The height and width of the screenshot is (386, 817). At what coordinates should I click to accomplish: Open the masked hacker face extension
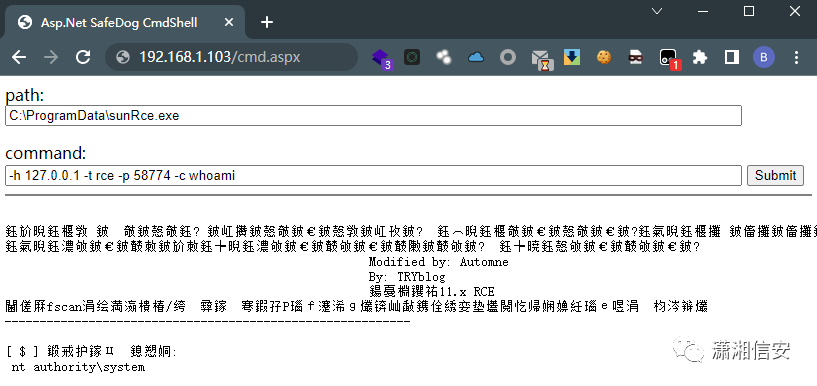click(635, 57)
